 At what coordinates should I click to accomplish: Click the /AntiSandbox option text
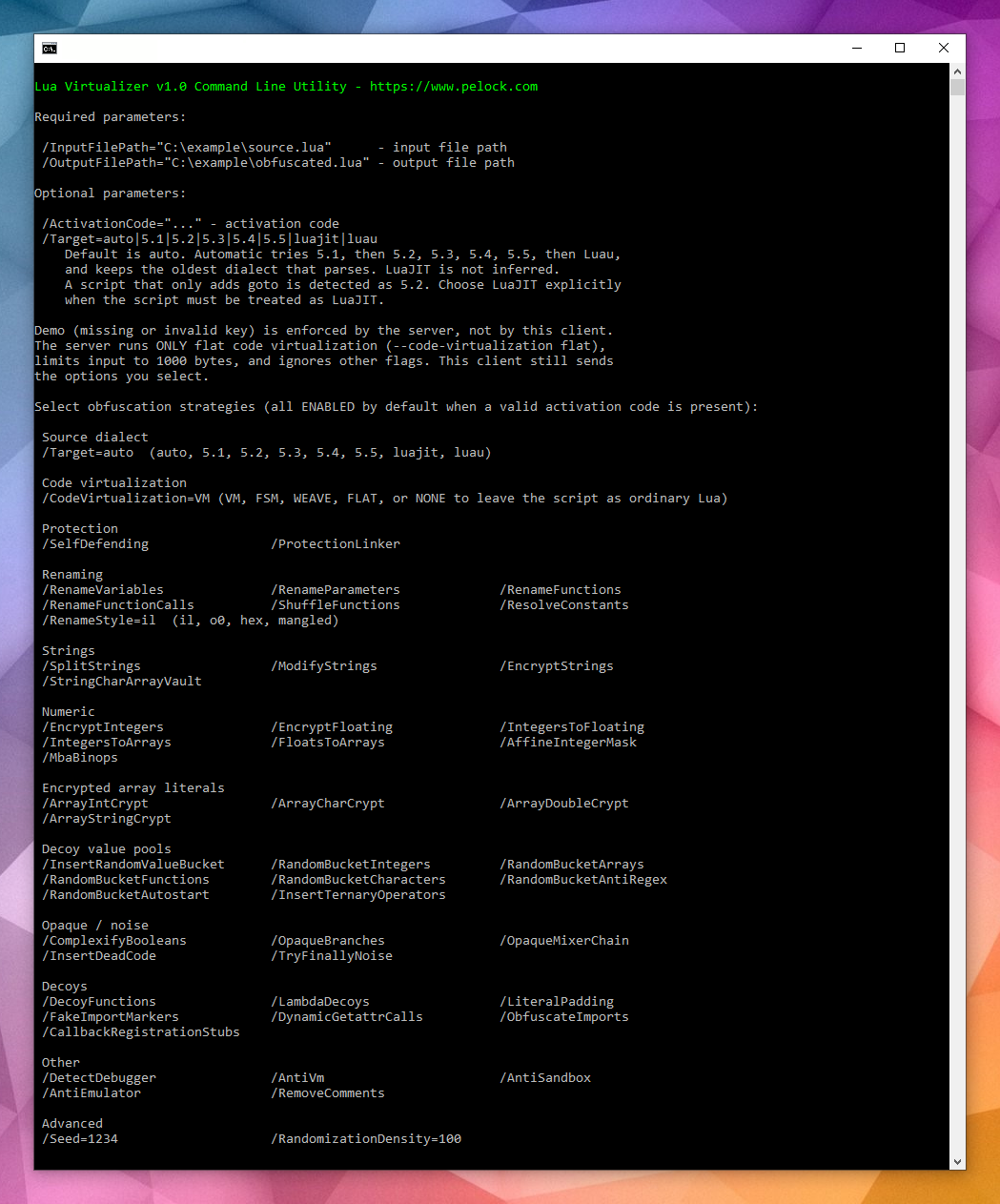point(545,1078)
